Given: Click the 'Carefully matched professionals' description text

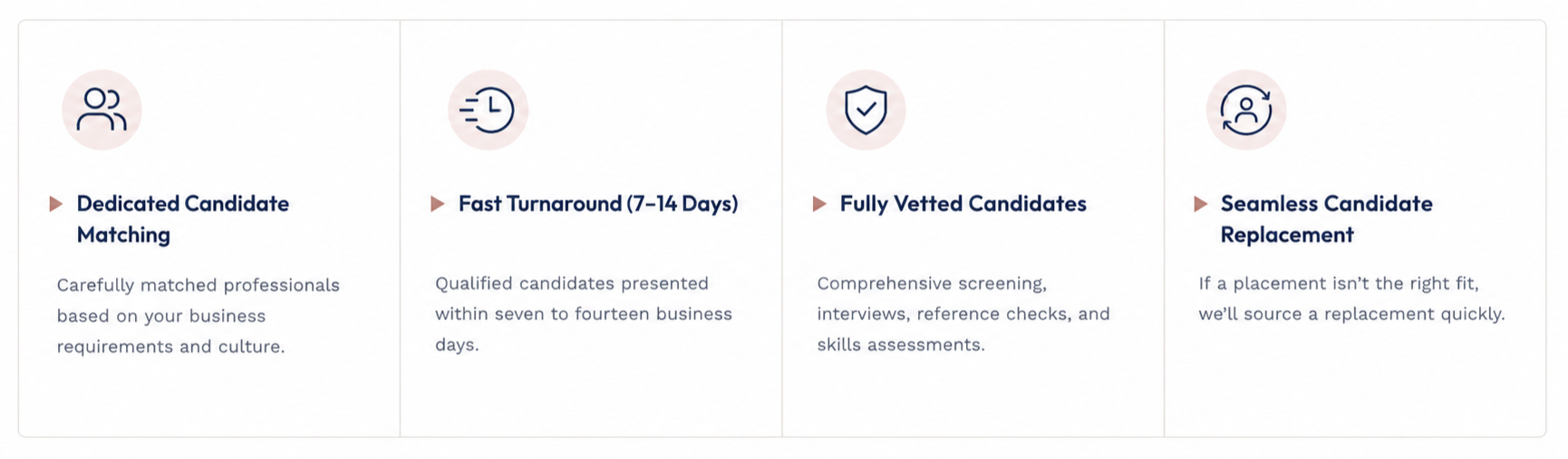Looking at the screenshot, I should (x=198, y=316).
